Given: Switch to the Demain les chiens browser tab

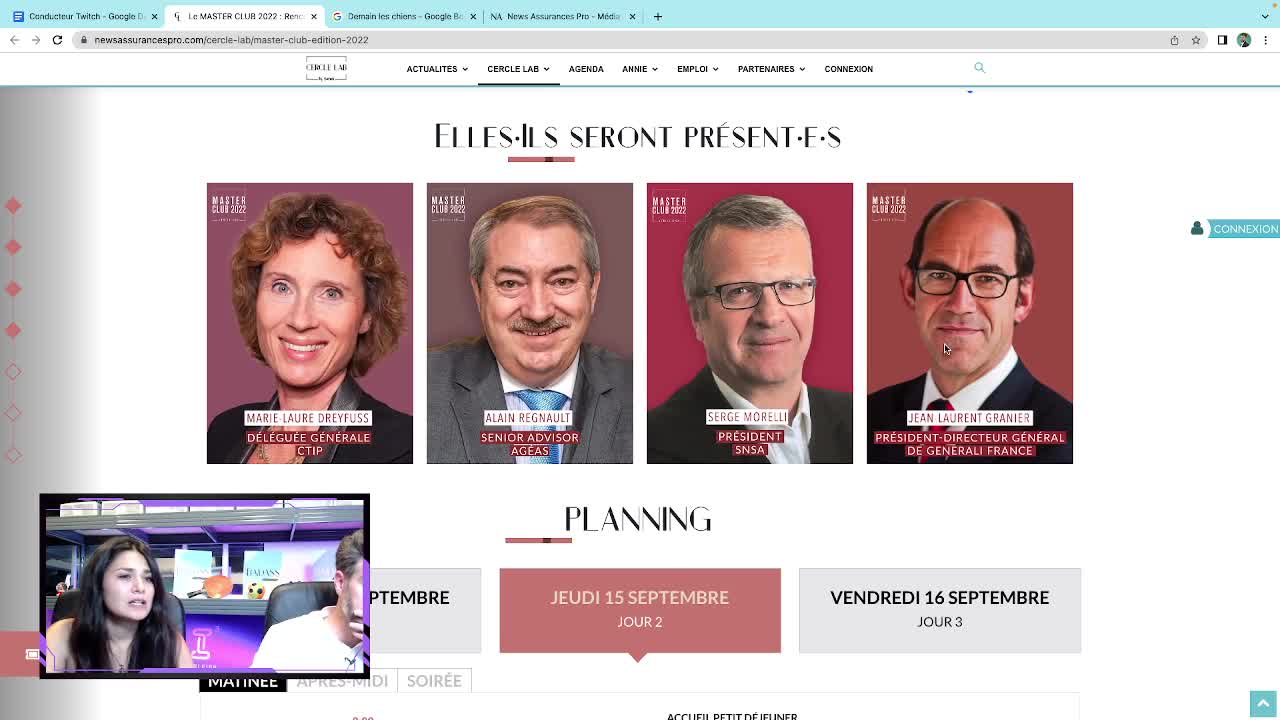Looking at the screenshot, I should point(400,16).
